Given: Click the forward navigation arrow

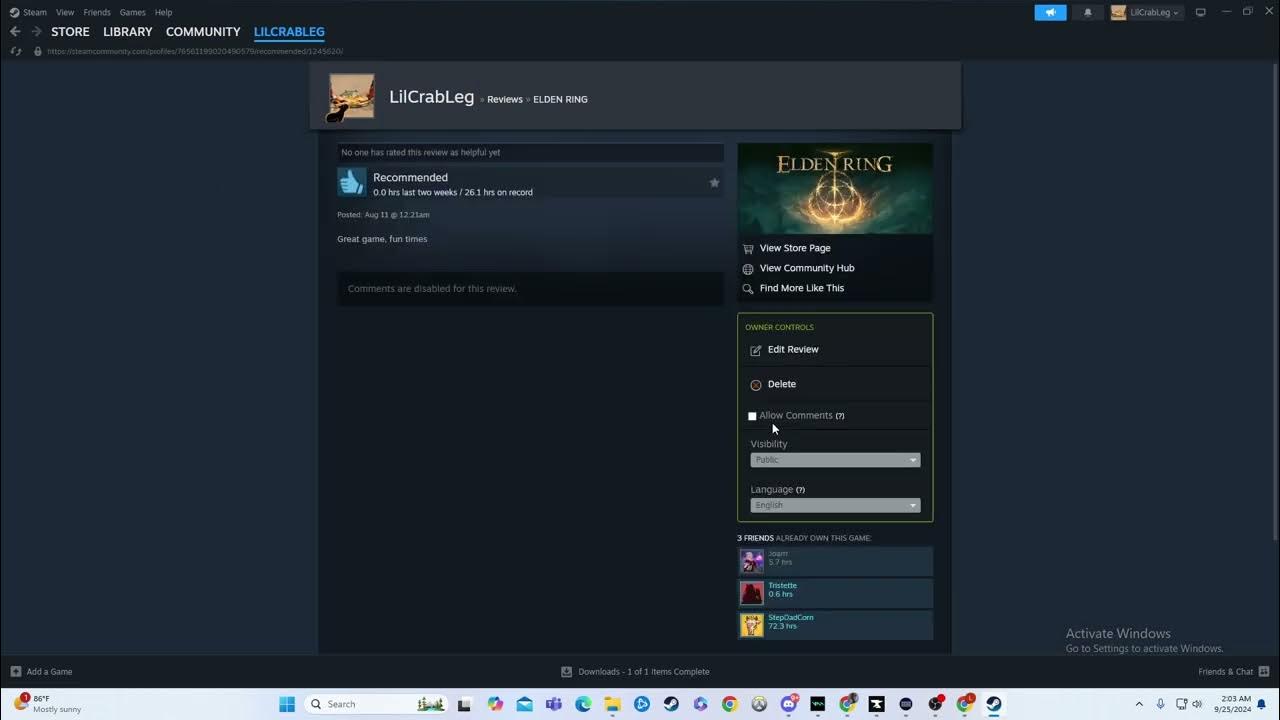Looking at the screenshot, I should pos(36,32).
